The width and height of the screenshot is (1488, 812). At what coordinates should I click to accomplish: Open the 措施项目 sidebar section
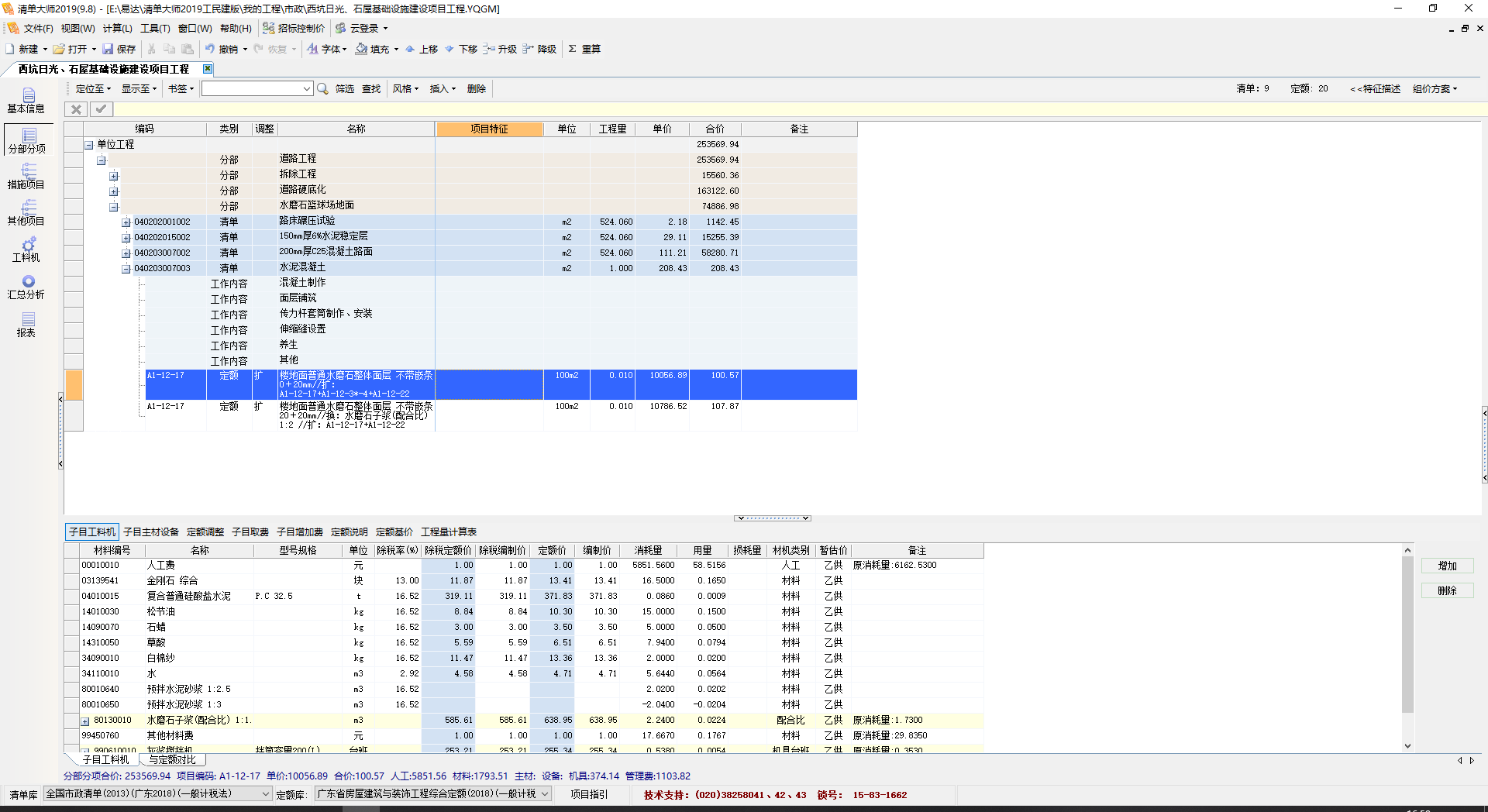click(x=26, y=177)
